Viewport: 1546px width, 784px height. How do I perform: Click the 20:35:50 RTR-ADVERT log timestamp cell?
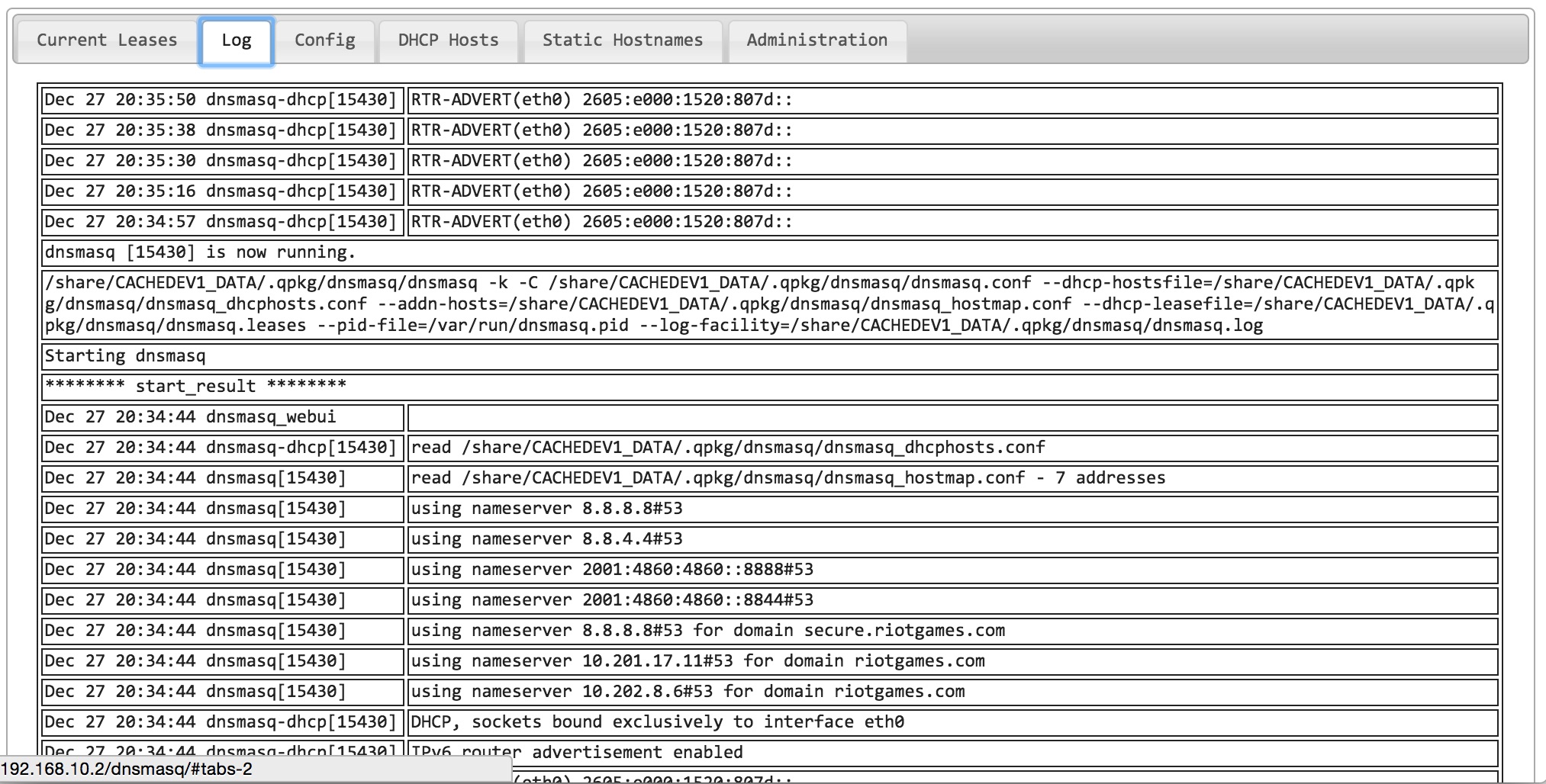click(x=221, y=100)
